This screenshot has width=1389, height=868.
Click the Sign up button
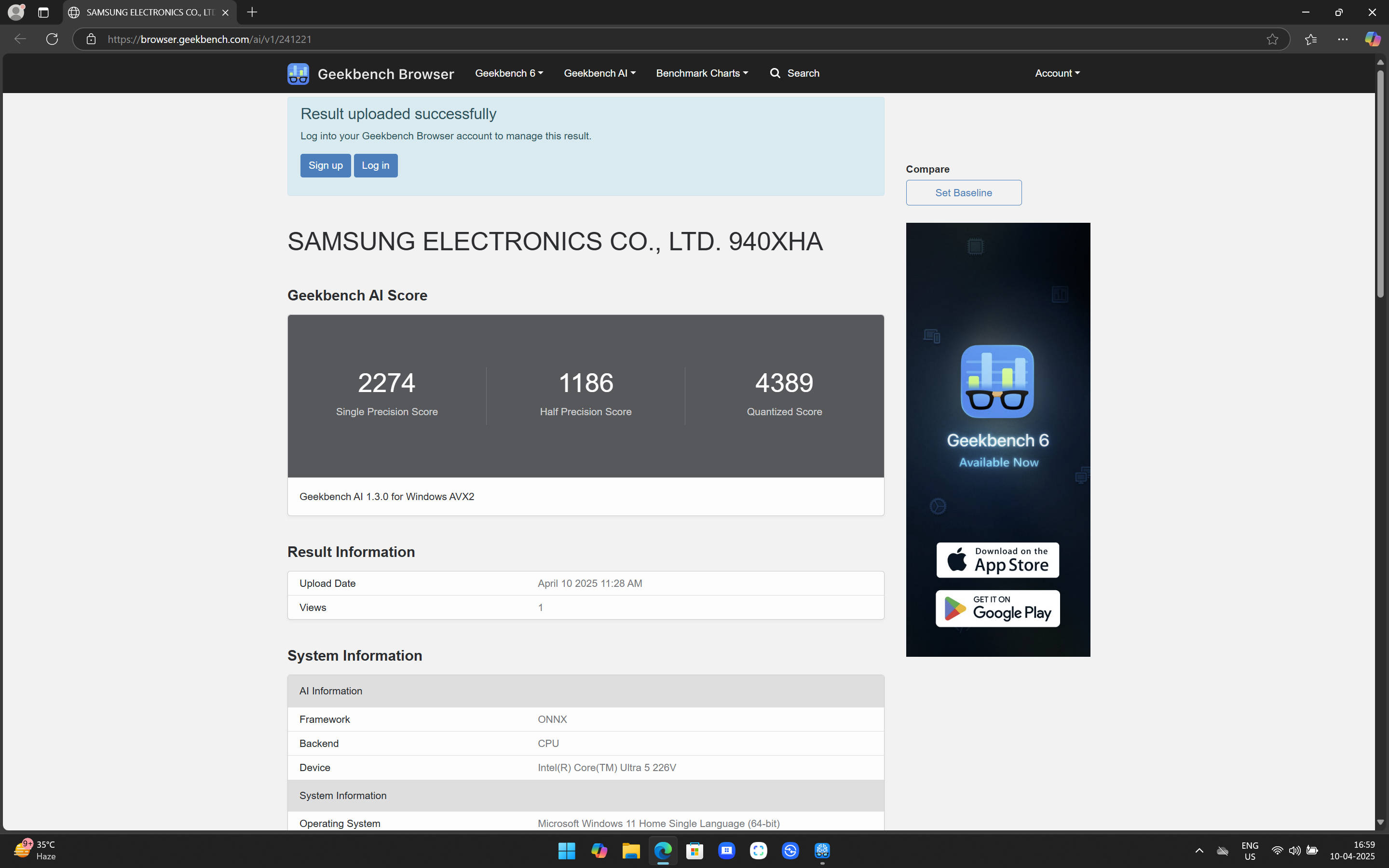pyautogui.click(x=326, y=165)
